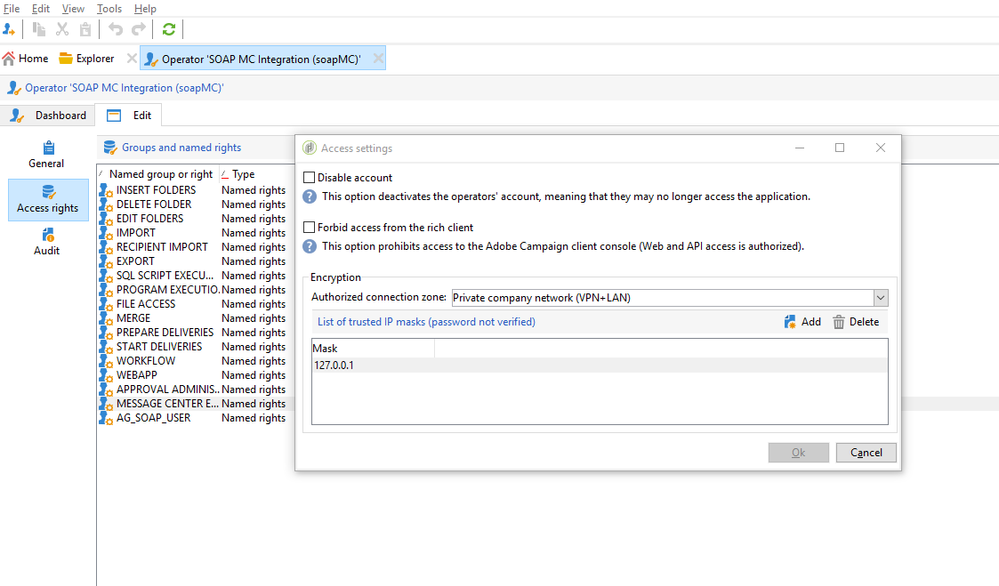Select the AG_SOAP_USER named right

tap(153, 418)
